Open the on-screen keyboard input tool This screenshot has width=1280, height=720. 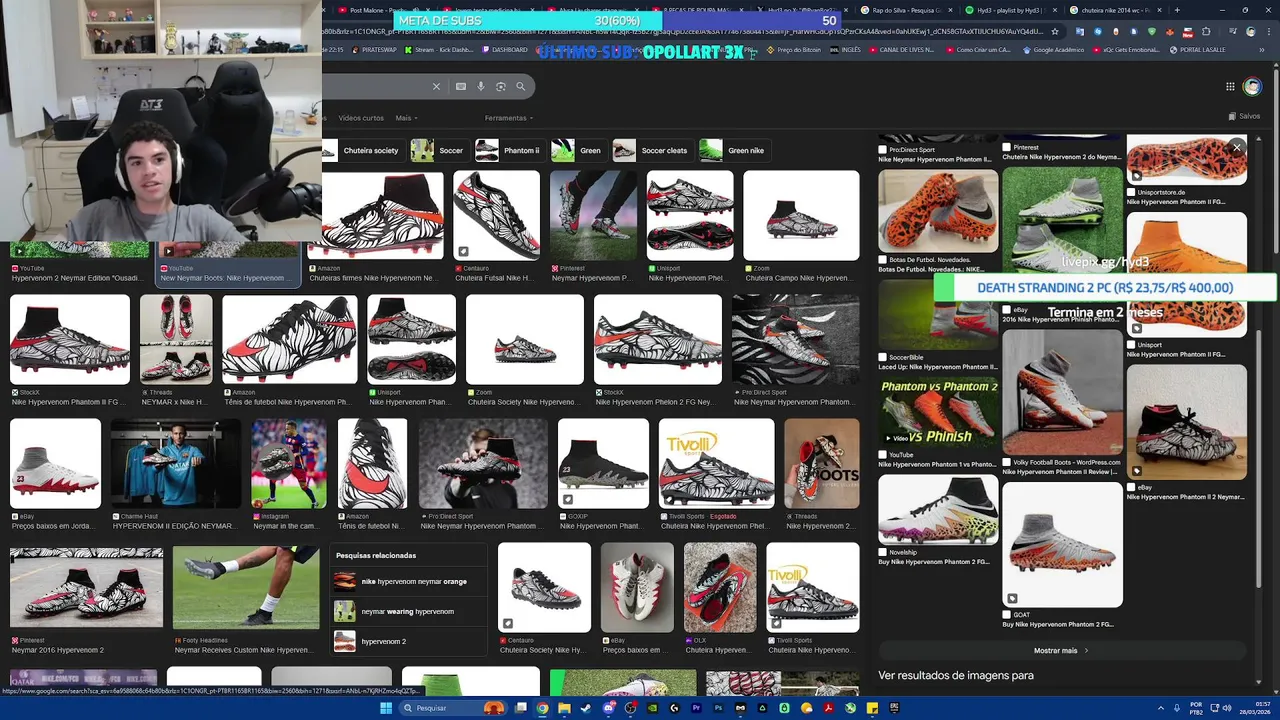pos(461,87)
